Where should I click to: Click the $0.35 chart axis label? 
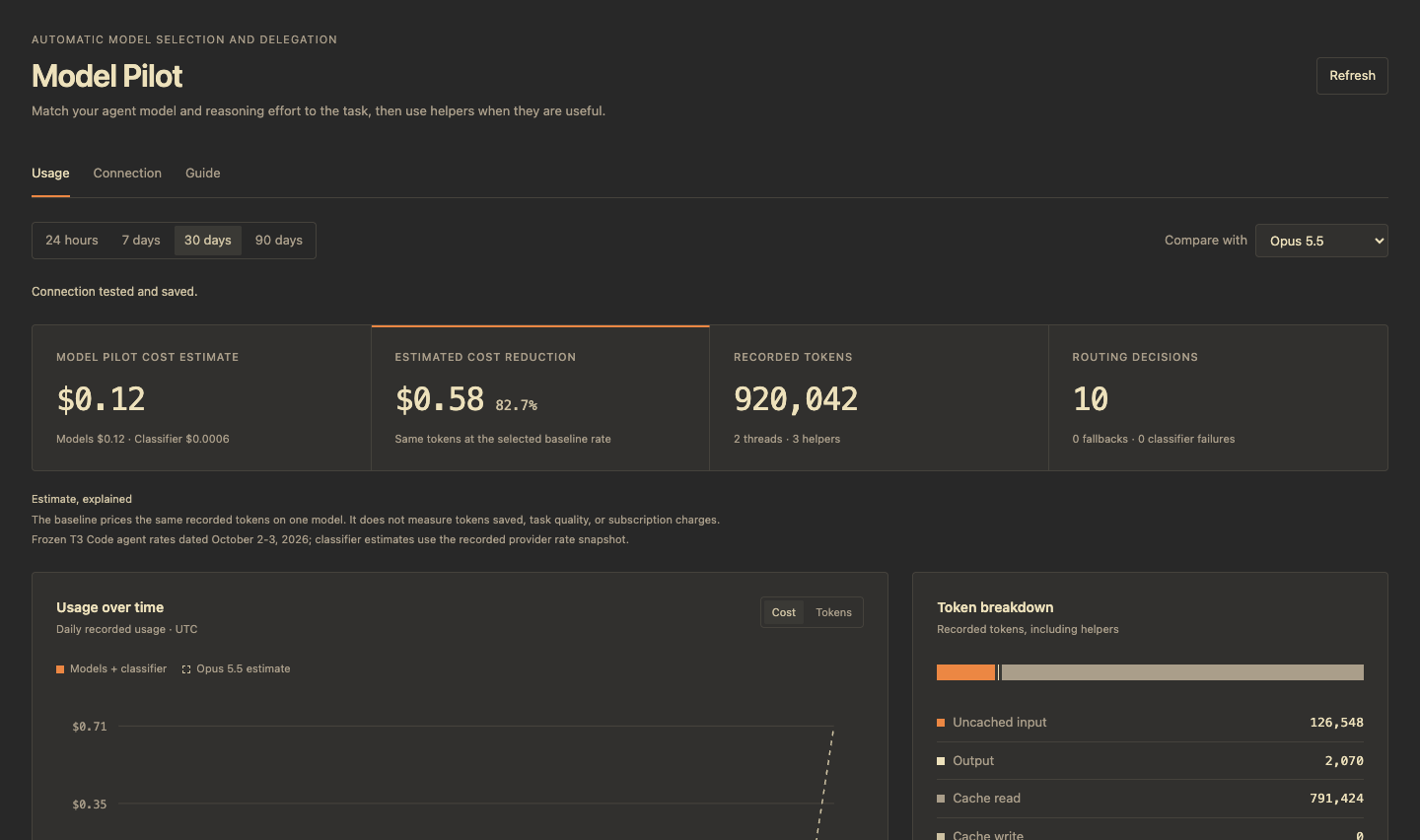[90, 805]
